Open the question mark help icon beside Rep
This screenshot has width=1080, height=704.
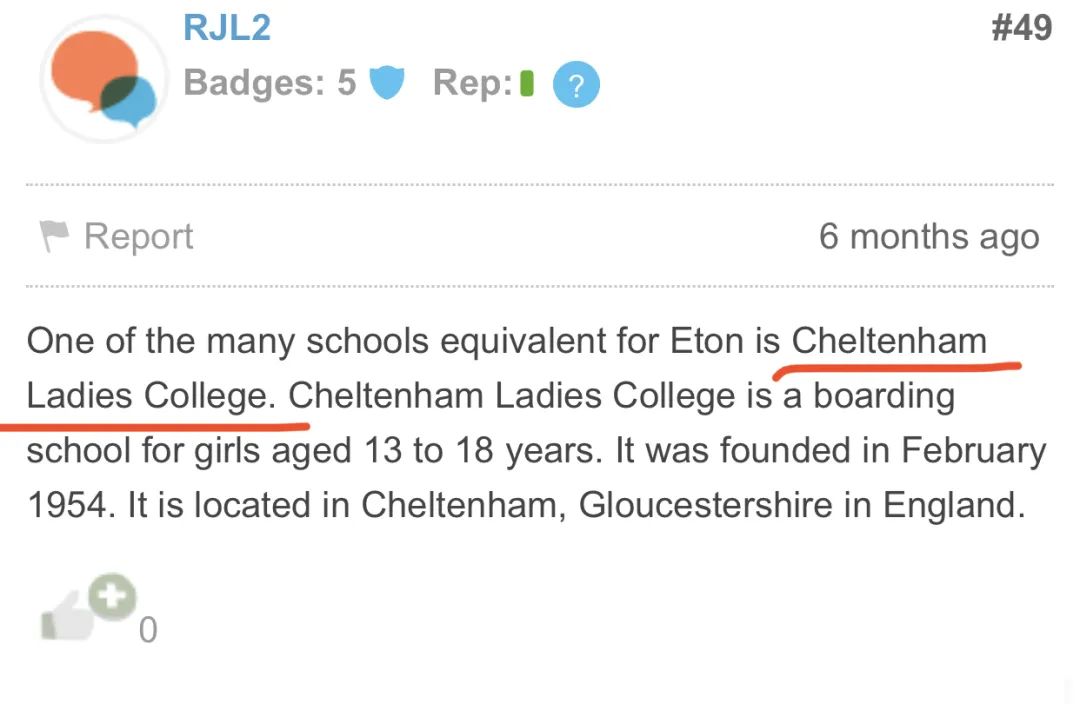coord(576,85)
